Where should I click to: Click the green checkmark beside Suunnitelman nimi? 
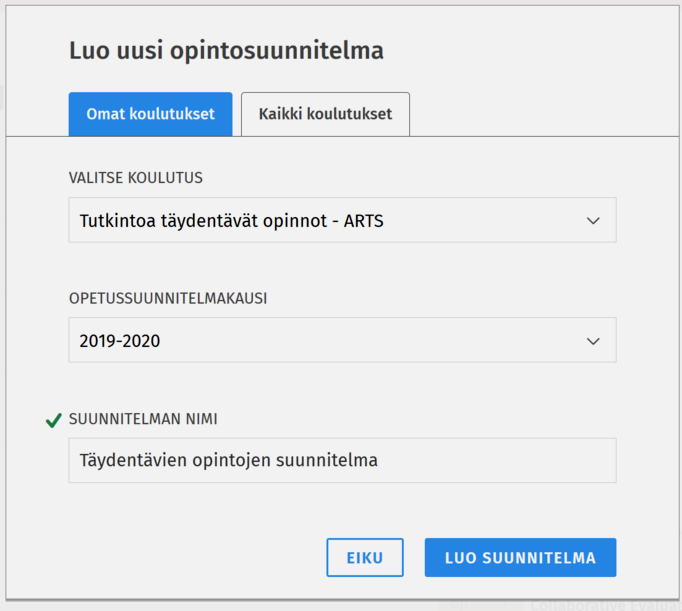[54, 421]
